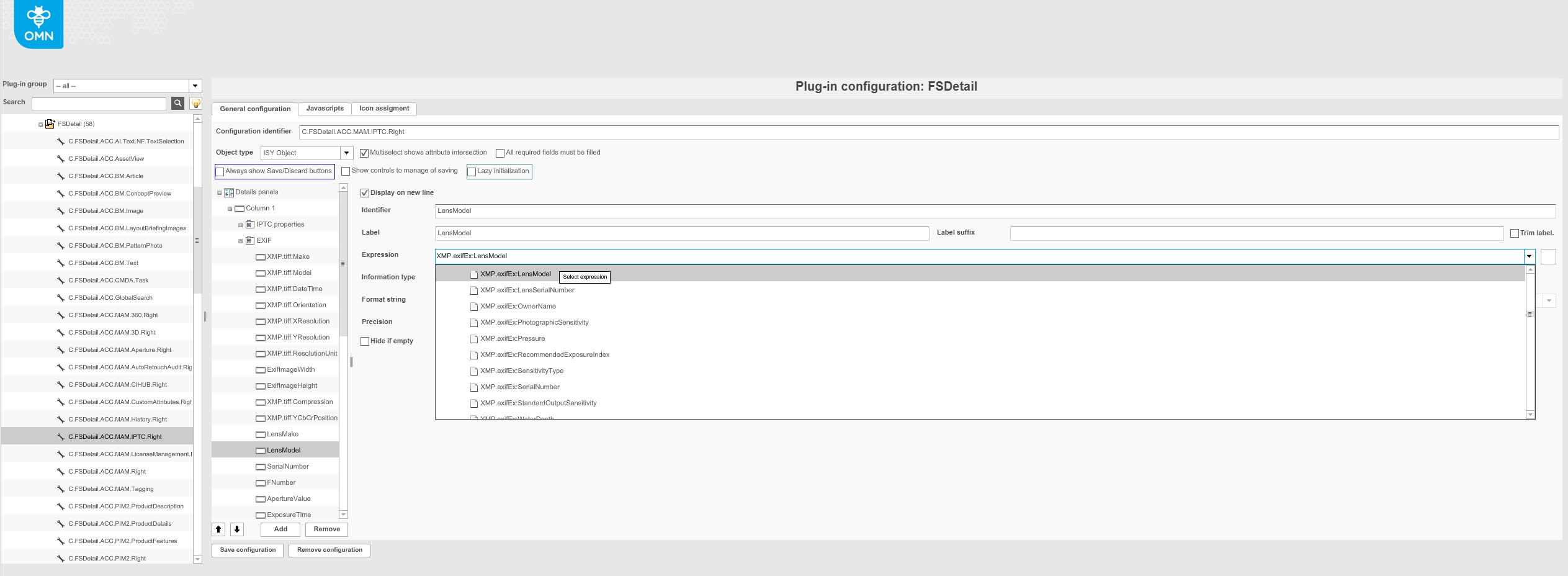Select the SerialNumber tree row
Viewport: 1568px width, 576px height.
coord(276,467)
